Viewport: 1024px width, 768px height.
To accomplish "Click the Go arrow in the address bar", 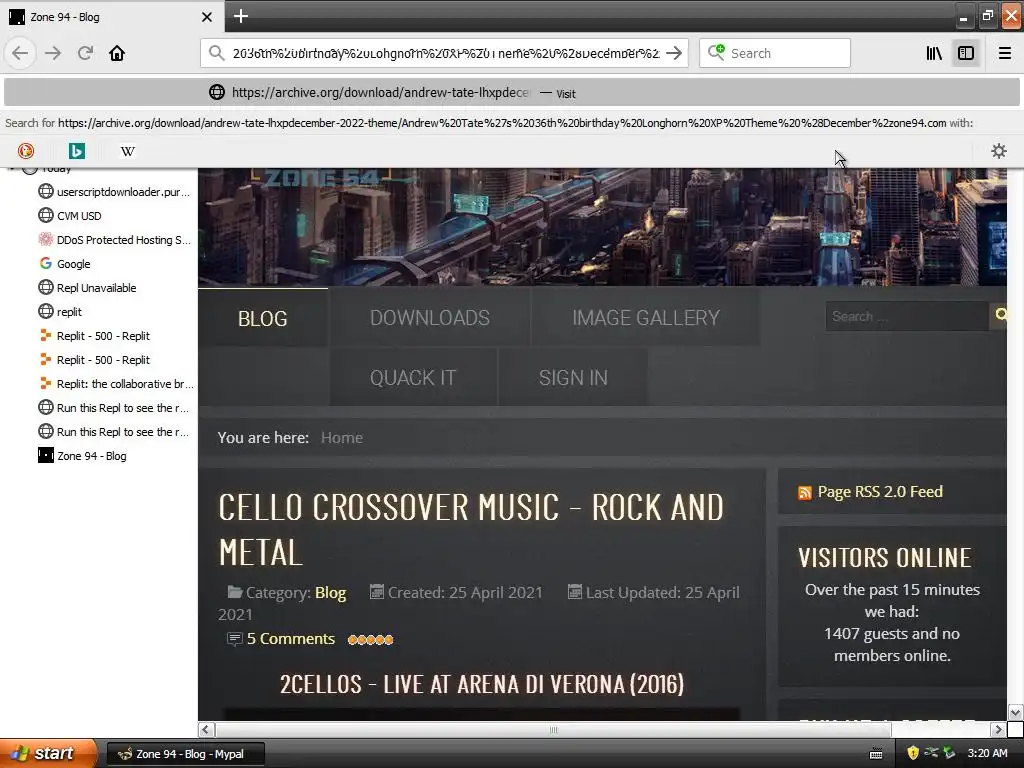I will (x=675, y=53).
